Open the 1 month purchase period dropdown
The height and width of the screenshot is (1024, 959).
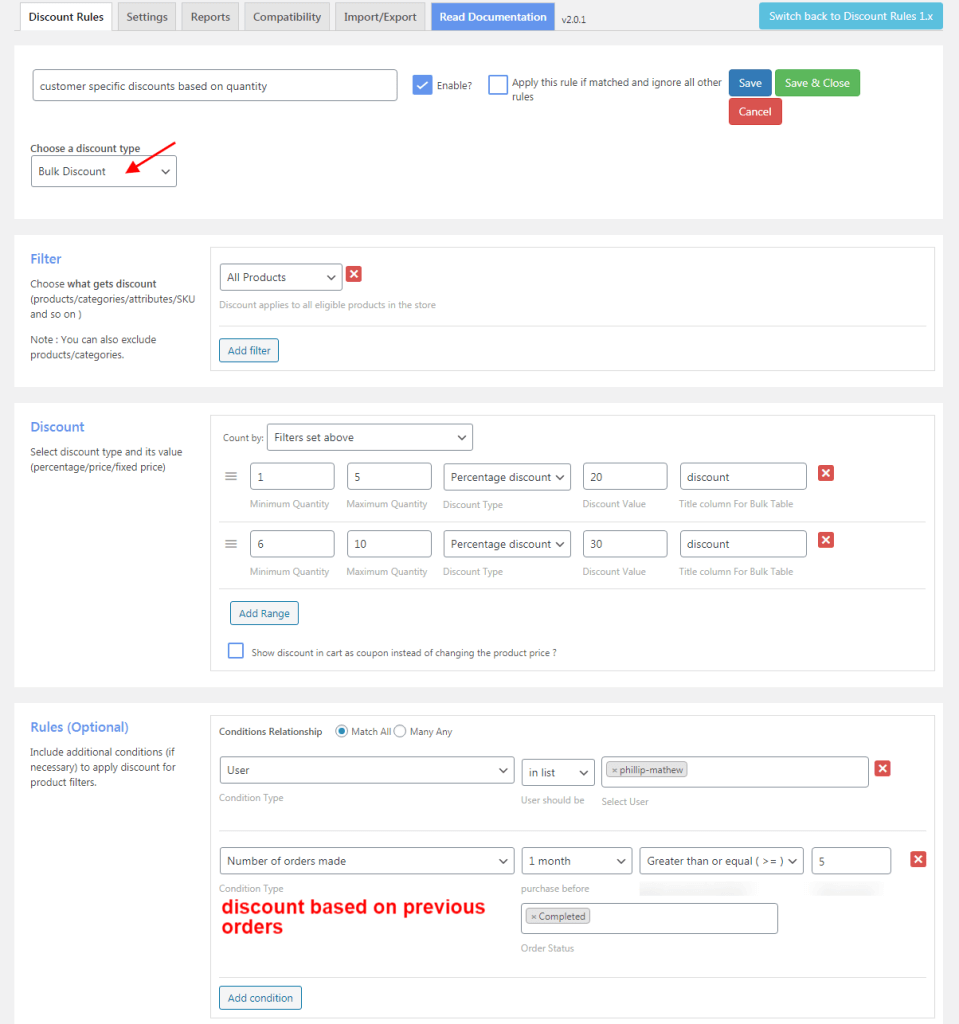[x=577, y=861]
